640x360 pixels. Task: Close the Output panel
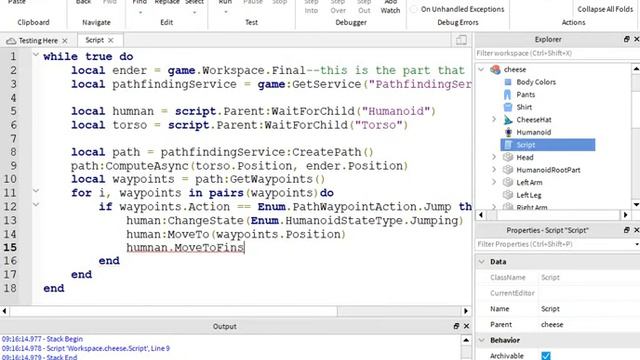(467, 326)
